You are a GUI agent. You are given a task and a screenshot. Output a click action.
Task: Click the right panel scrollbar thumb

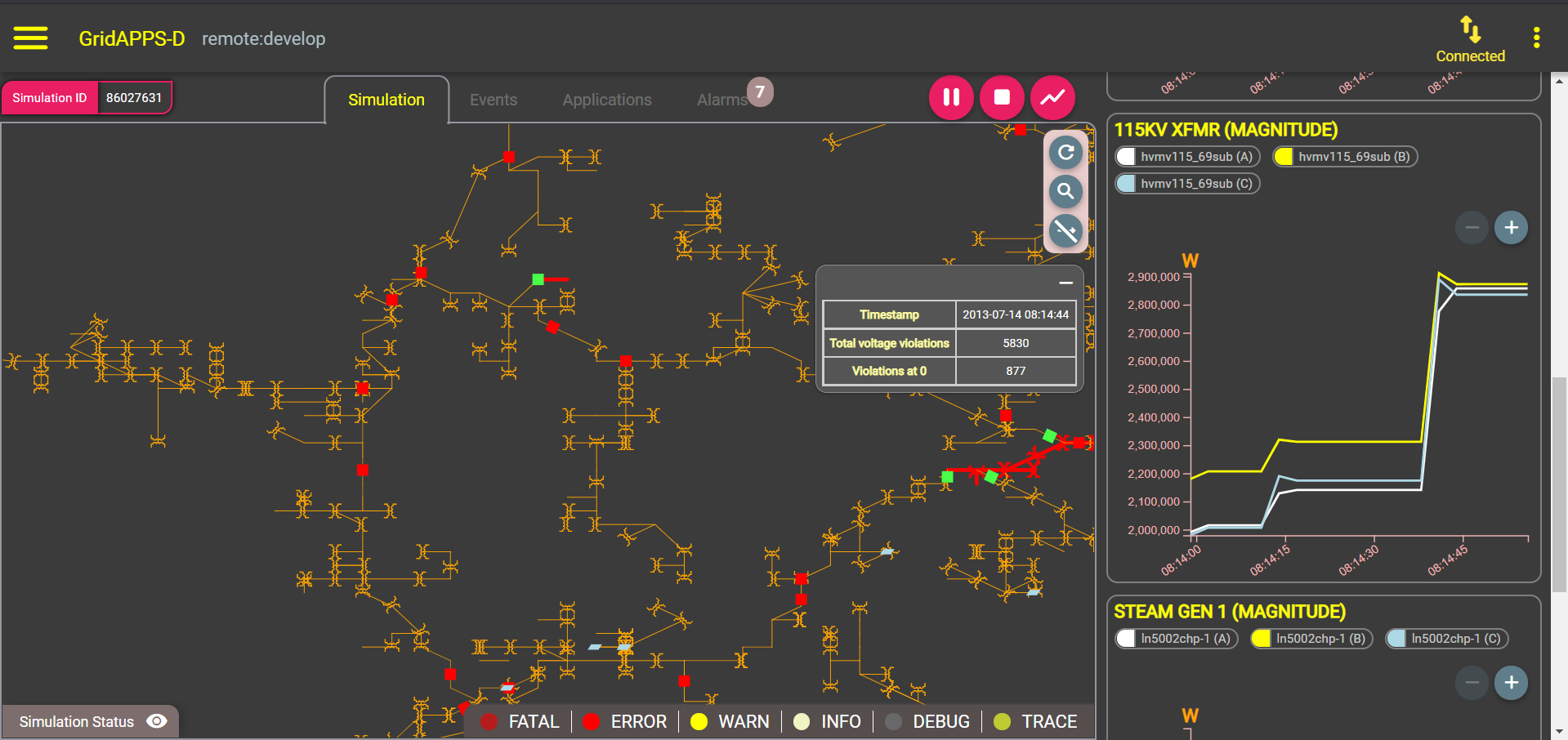tap(1559, 484)
